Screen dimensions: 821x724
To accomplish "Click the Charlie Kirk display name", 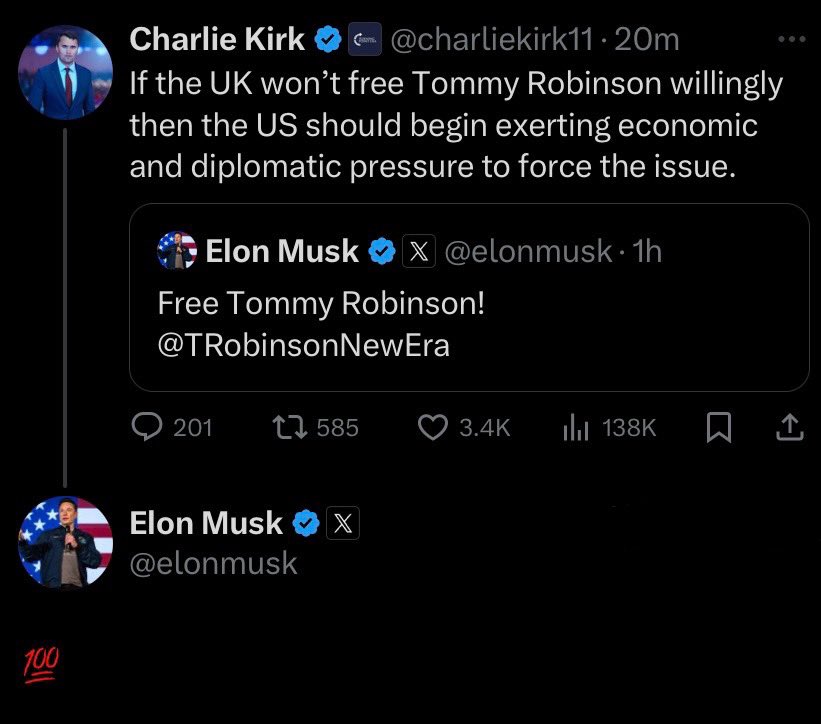I will [217, 40].
